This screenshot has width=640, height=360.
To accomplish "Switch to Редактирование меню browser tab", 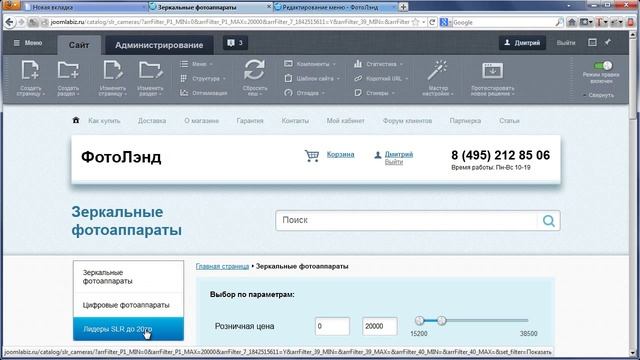I will (334, 7).
